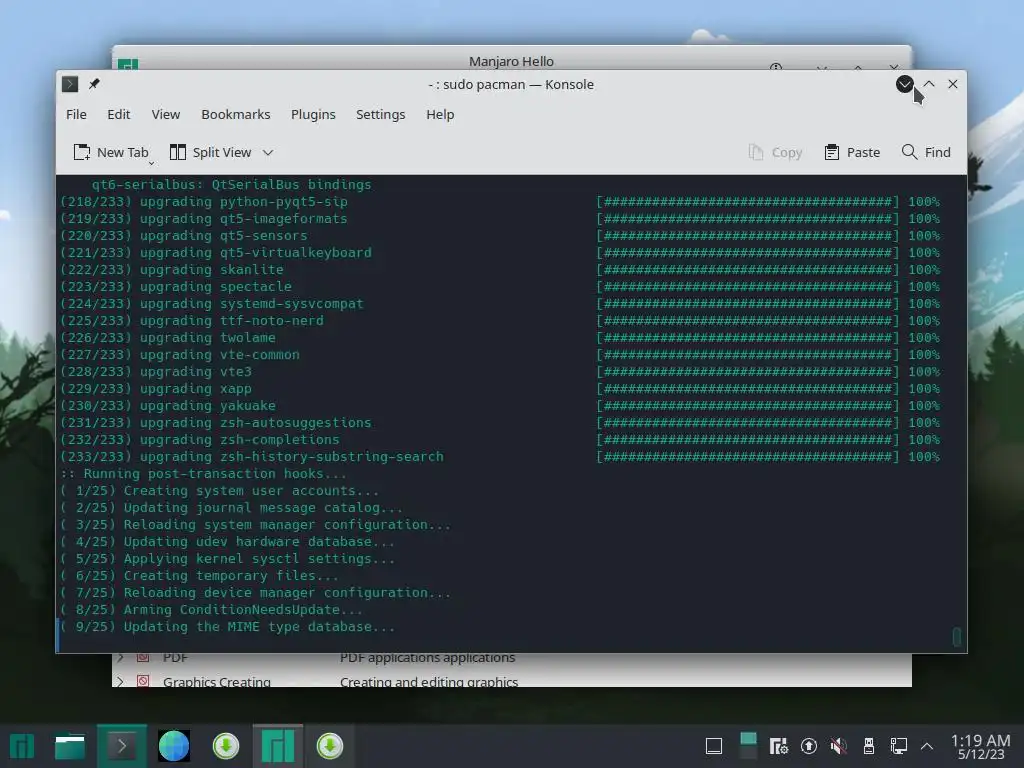Paste clipboard using Paste toolbar button

(x=852, y=152)
